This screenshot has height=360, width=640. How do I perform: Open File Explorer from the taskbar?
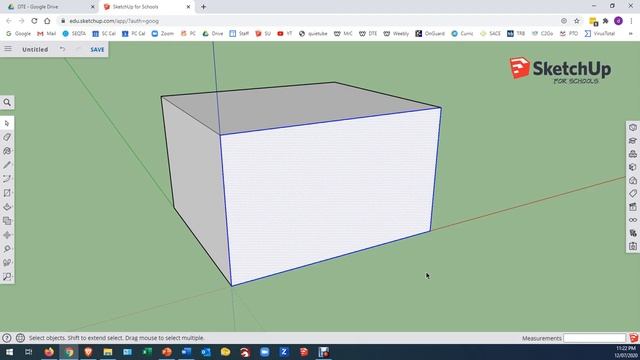(108, 352)
